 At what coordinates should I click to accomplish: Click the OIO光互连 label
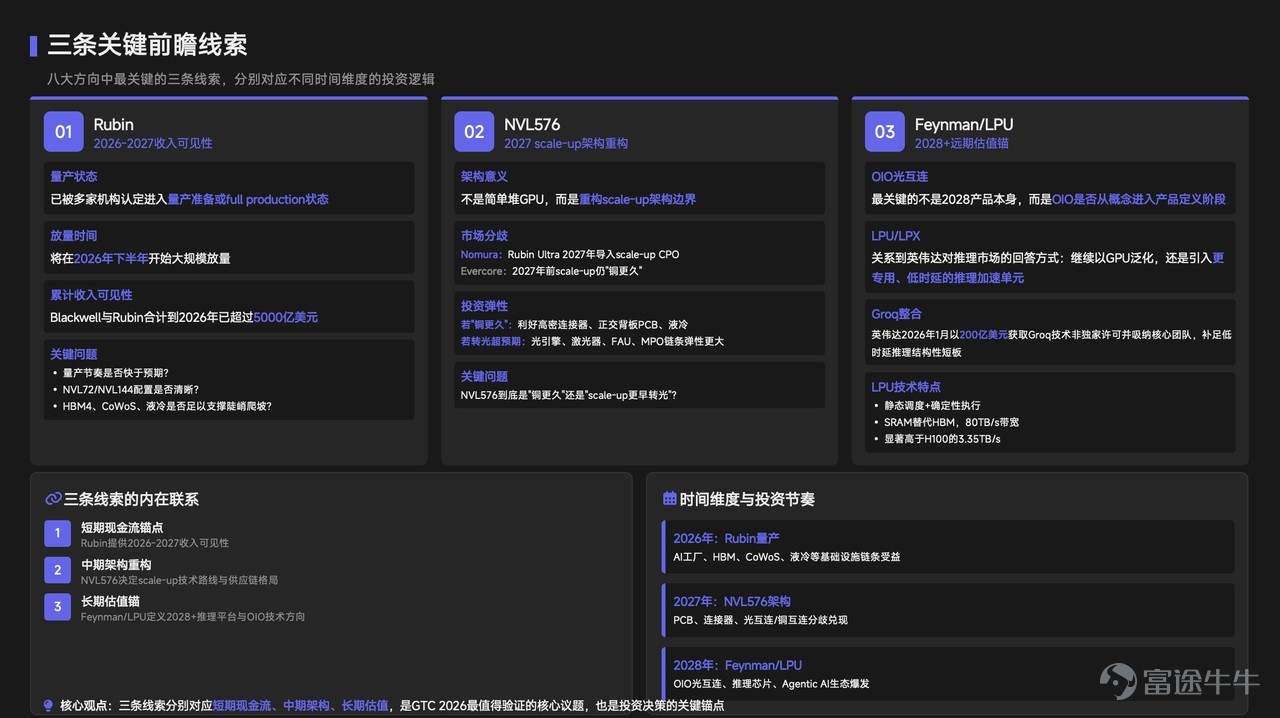[900, 176]
